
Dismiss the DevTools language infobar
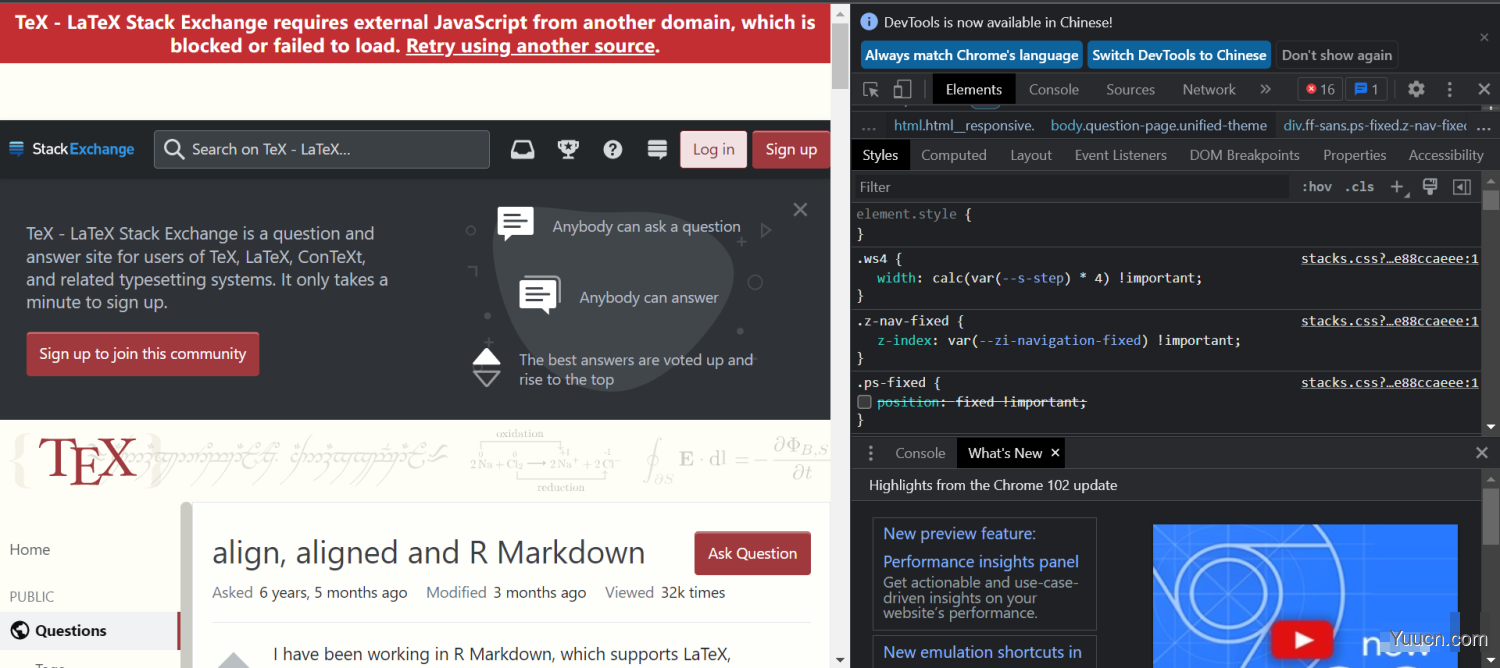click(1484, 37)
